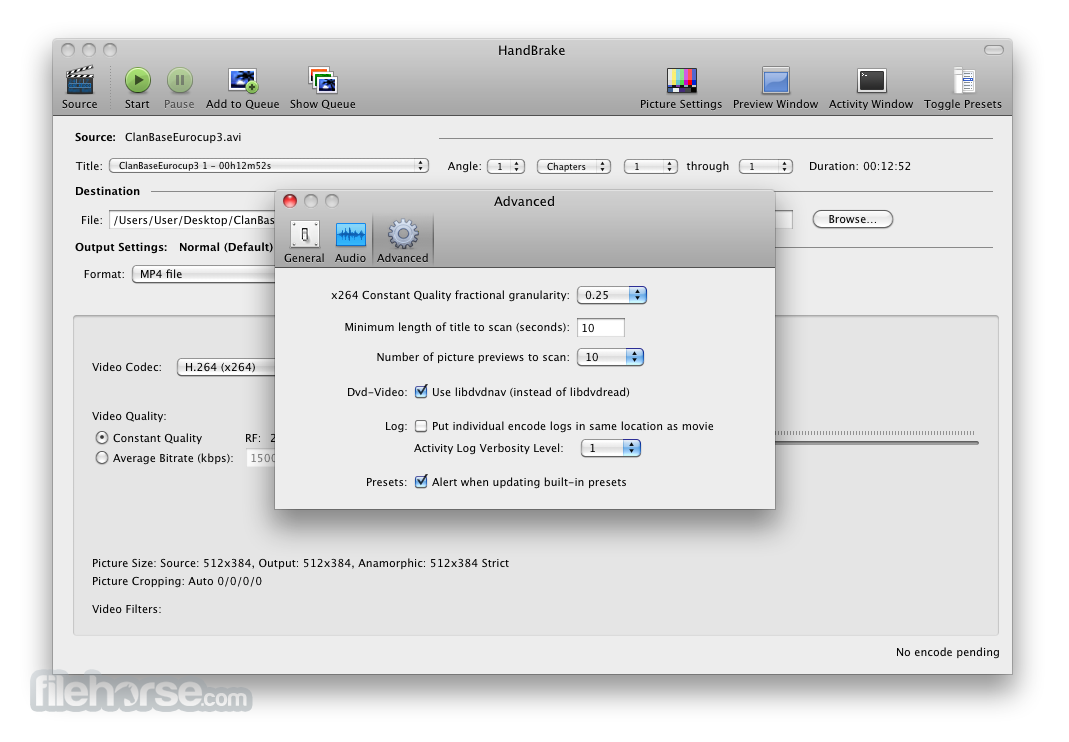Click the Browse... button
Image resolution: width=1069 pixels, height=742 pixels.
[853, 219]
